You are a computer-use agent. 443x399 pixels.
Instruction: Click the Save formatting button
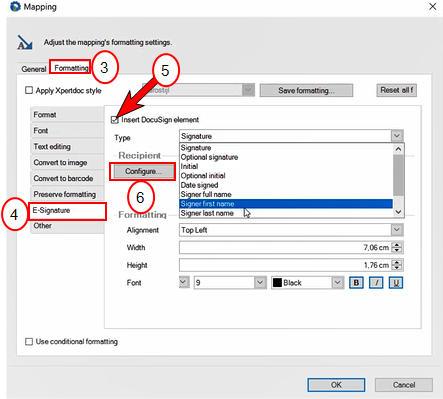pos(306,90)
